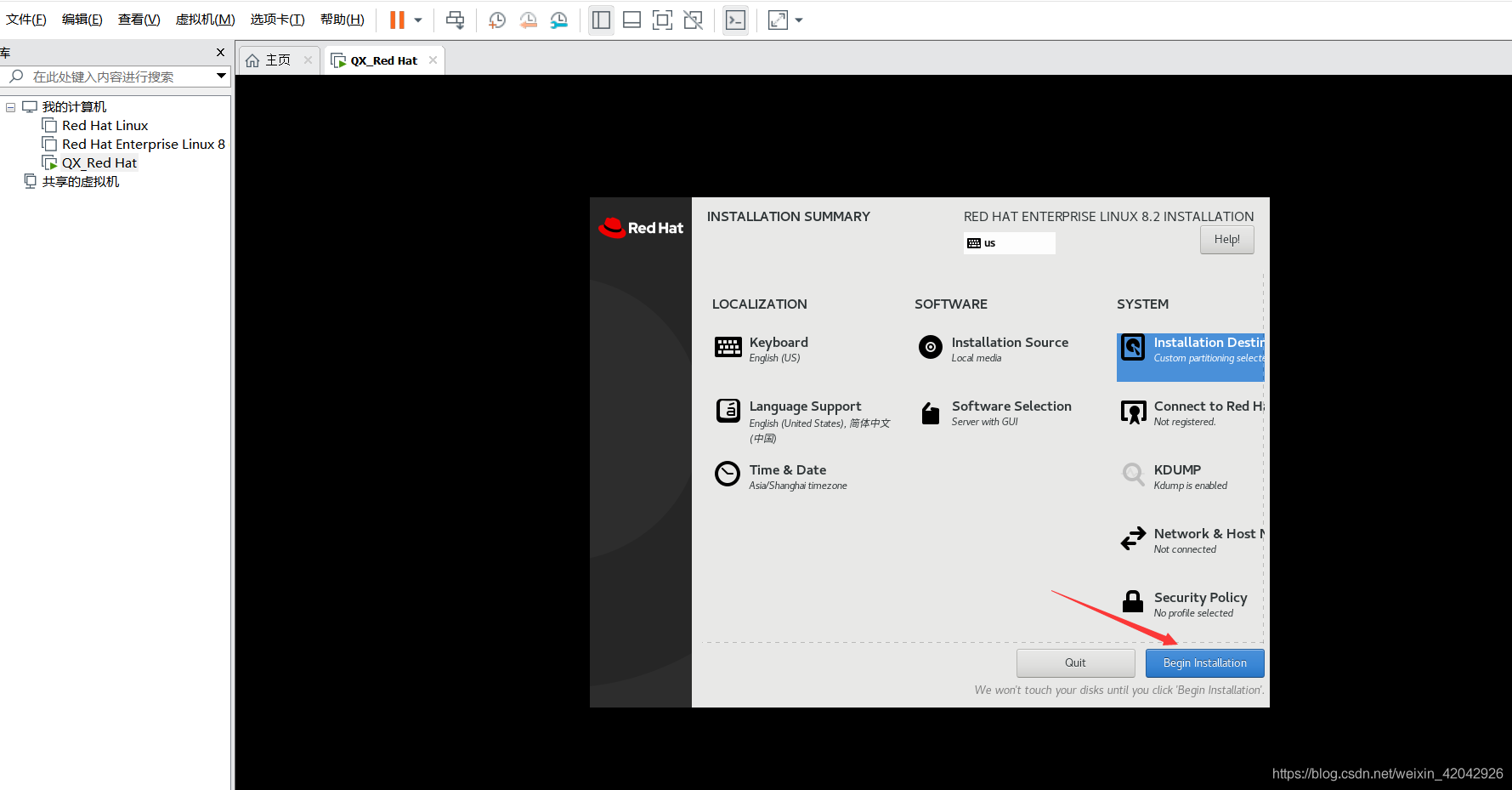Select the QX_Red Hat tab
This screenshot has width=1512, height=790.
(383, 60)
